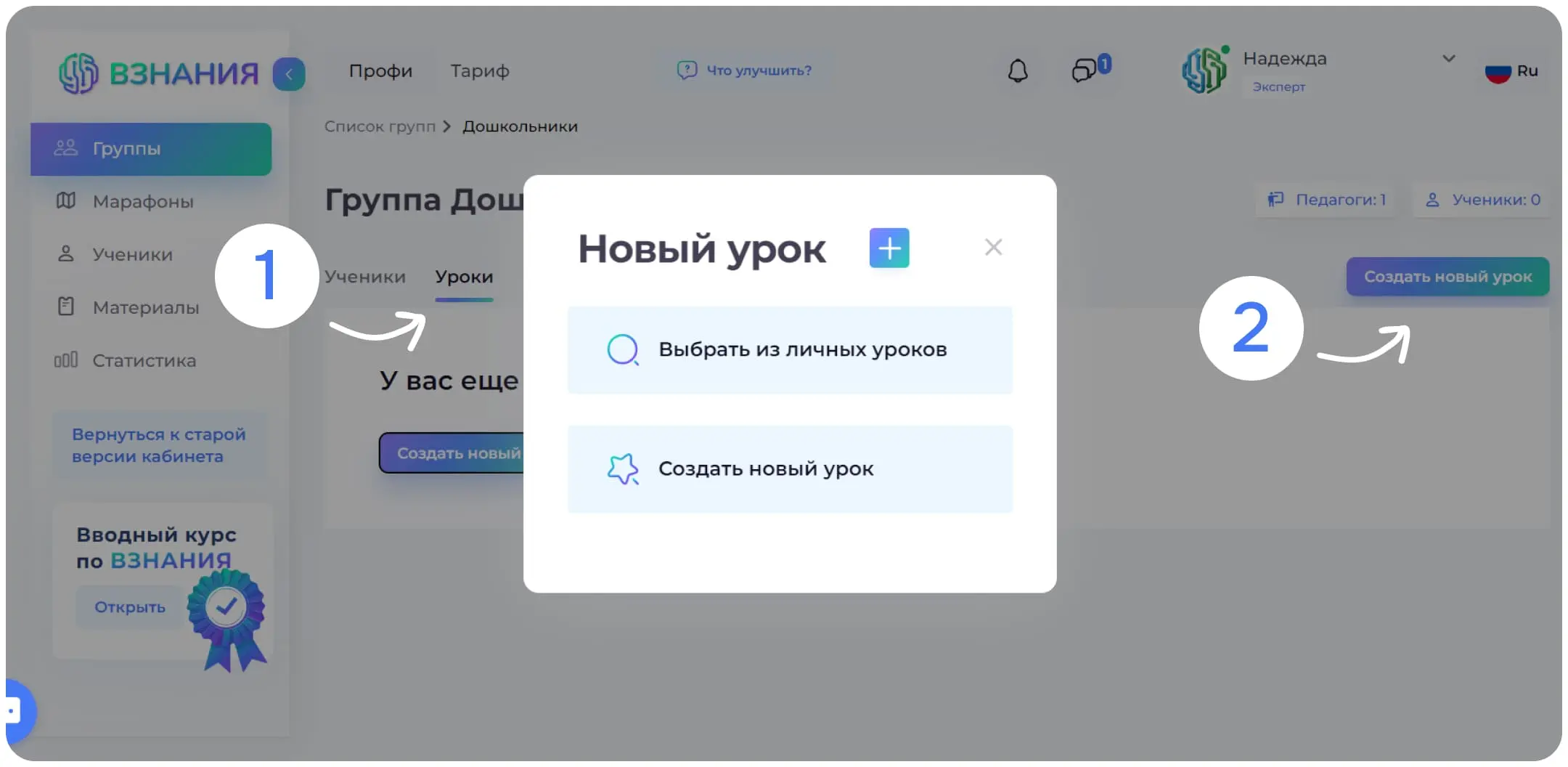Click the magnifier icon beside Выбрать из личных уроков

click(622, 349)
